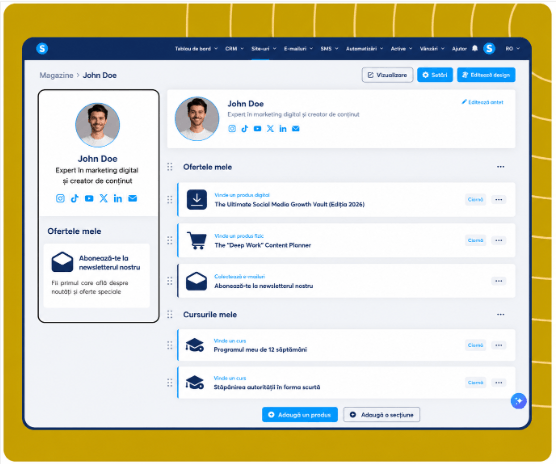Open the RO language dropdown
Screen dimensions: 556x464
tap(512, 49)
